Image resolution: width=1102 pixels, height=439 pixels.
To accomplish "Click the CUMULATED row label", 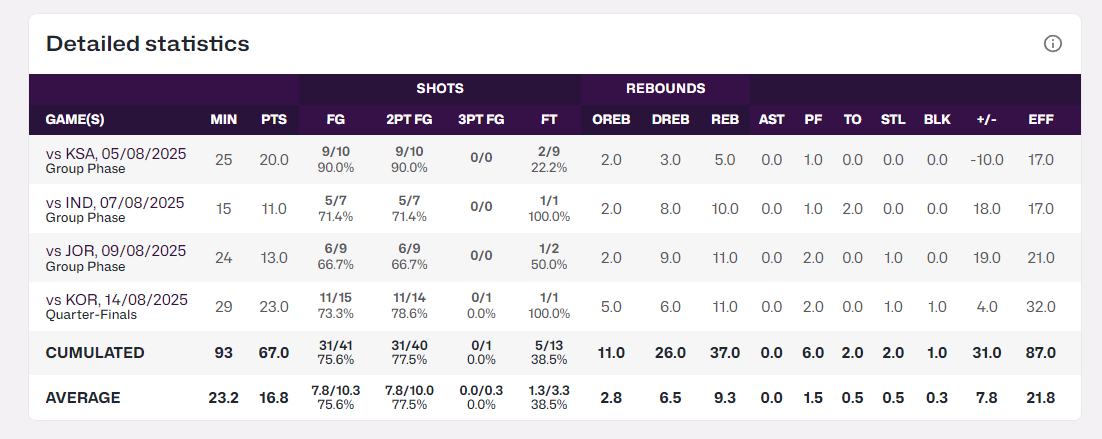I will click(95, 353).
